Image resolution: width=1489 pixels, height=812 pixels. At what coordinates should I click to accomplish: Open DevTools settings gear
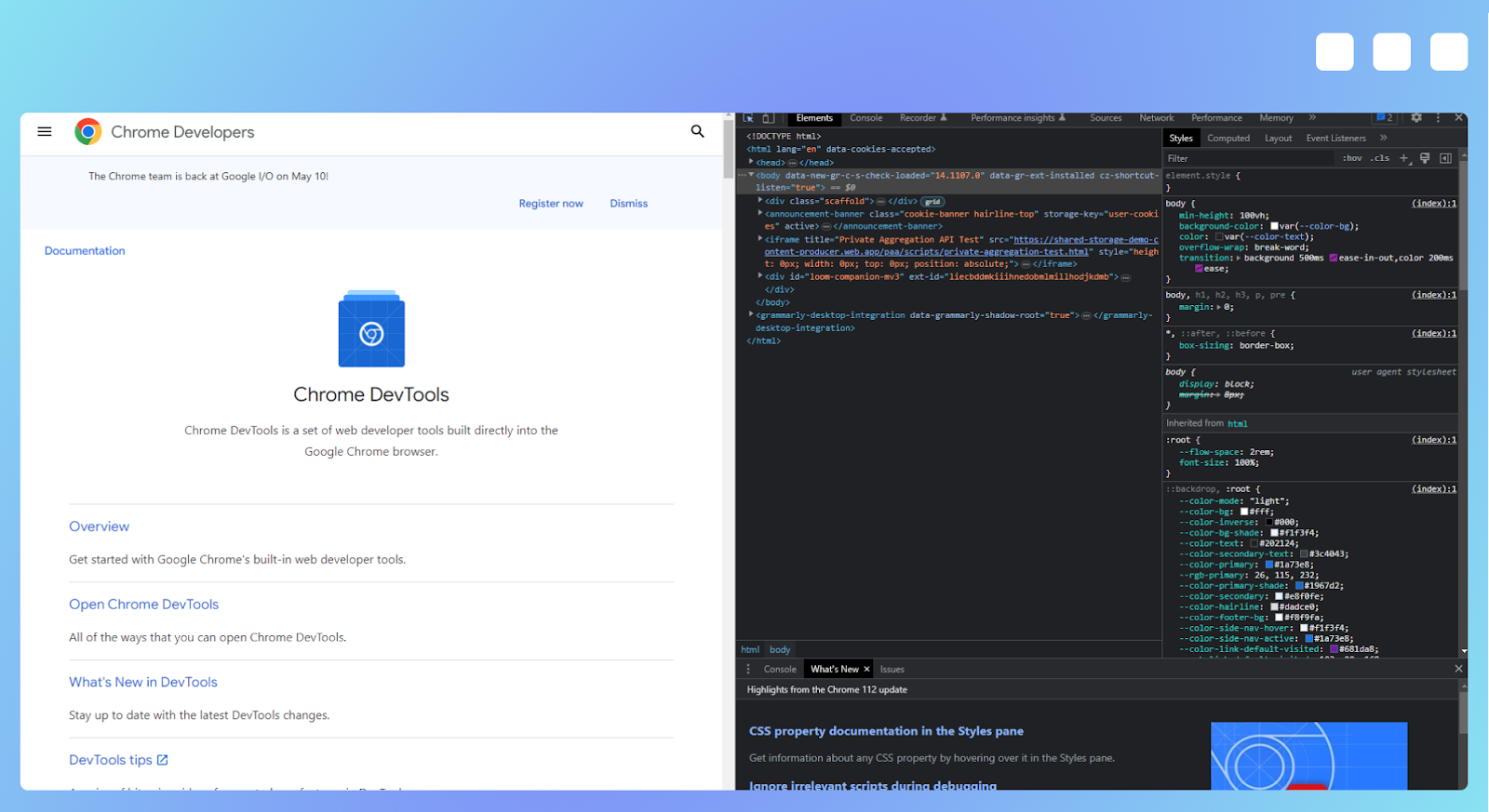coord(1416,118)
